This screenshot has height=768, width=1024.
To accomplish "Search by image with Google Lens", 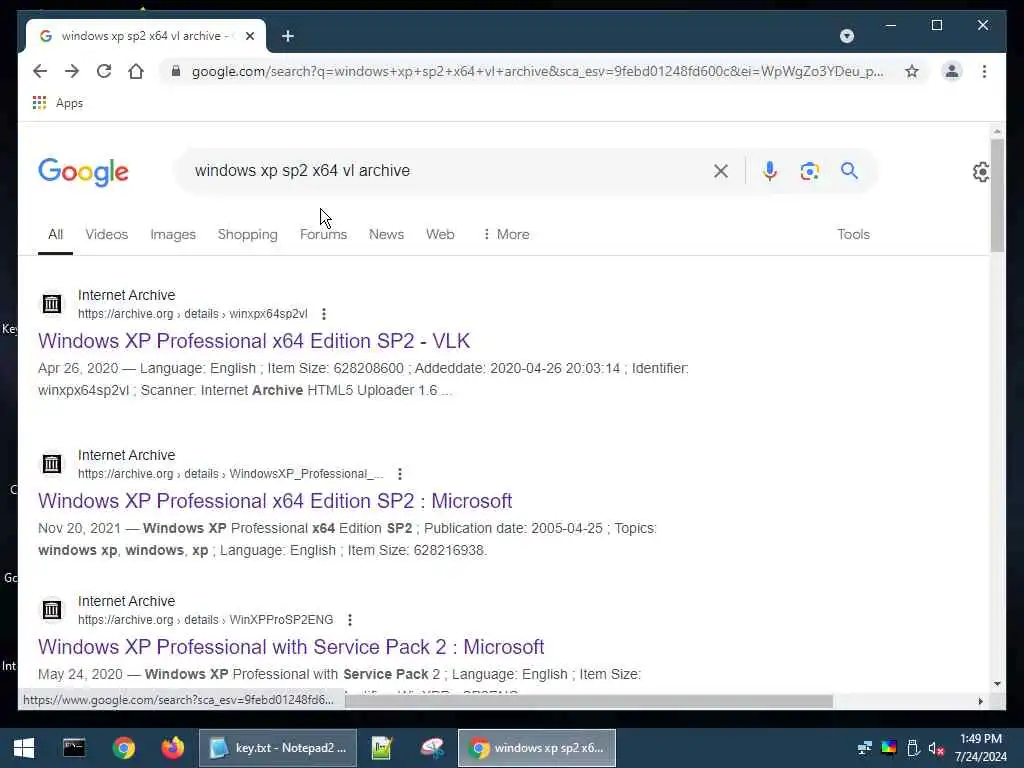I will point(810,171).
